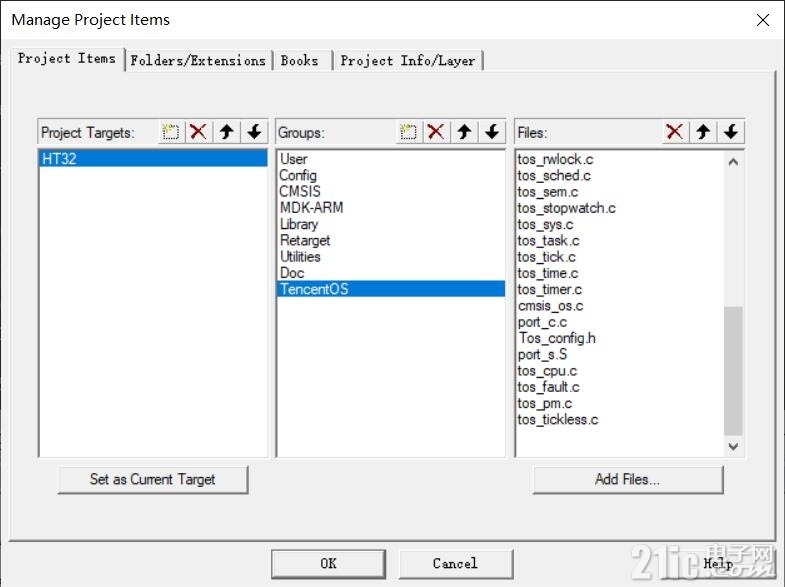
Task: Select HT32 project target
Action: point(153,159)
